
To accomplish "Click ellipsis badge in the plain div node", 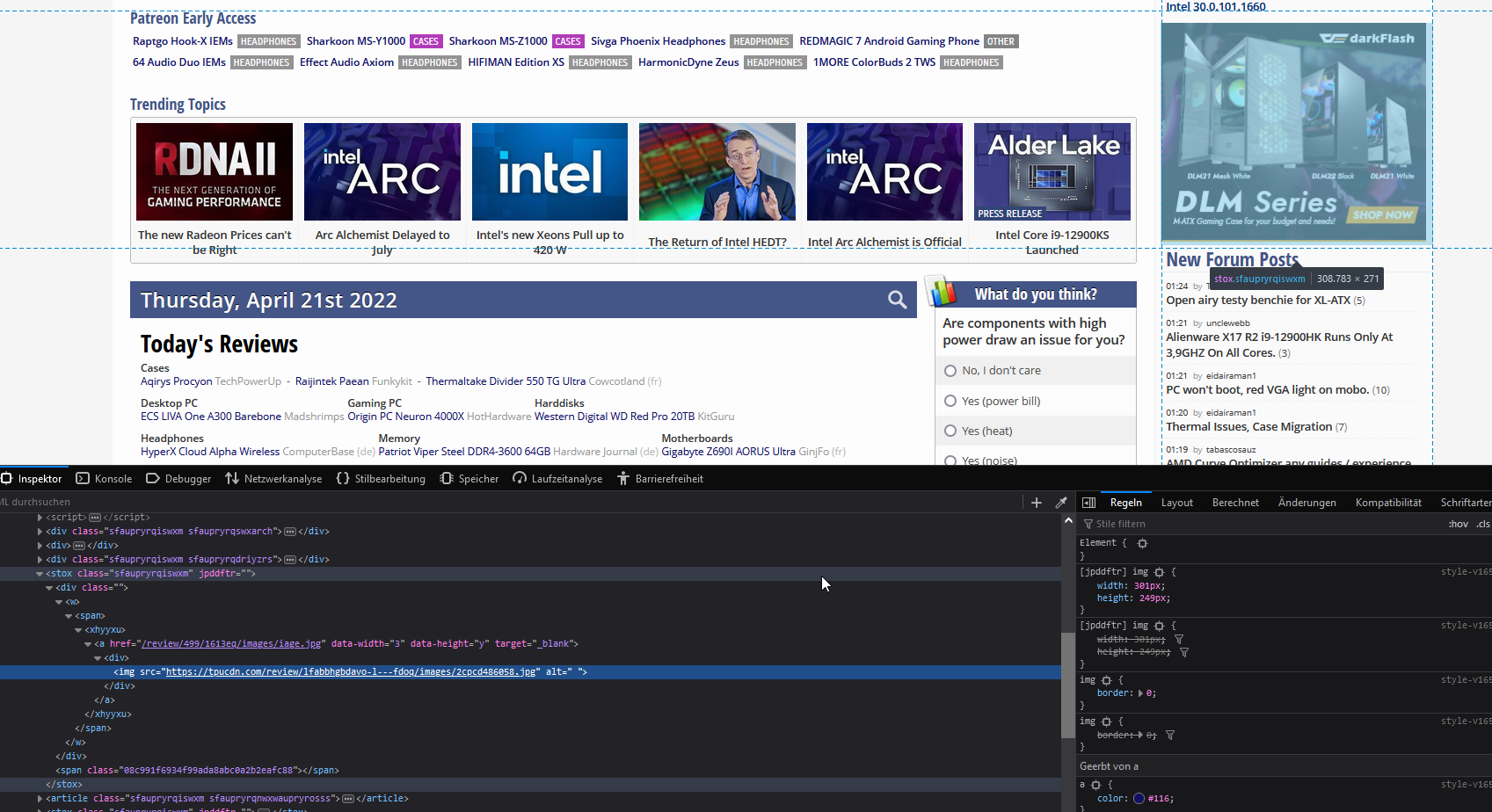I will coord(79,546).
